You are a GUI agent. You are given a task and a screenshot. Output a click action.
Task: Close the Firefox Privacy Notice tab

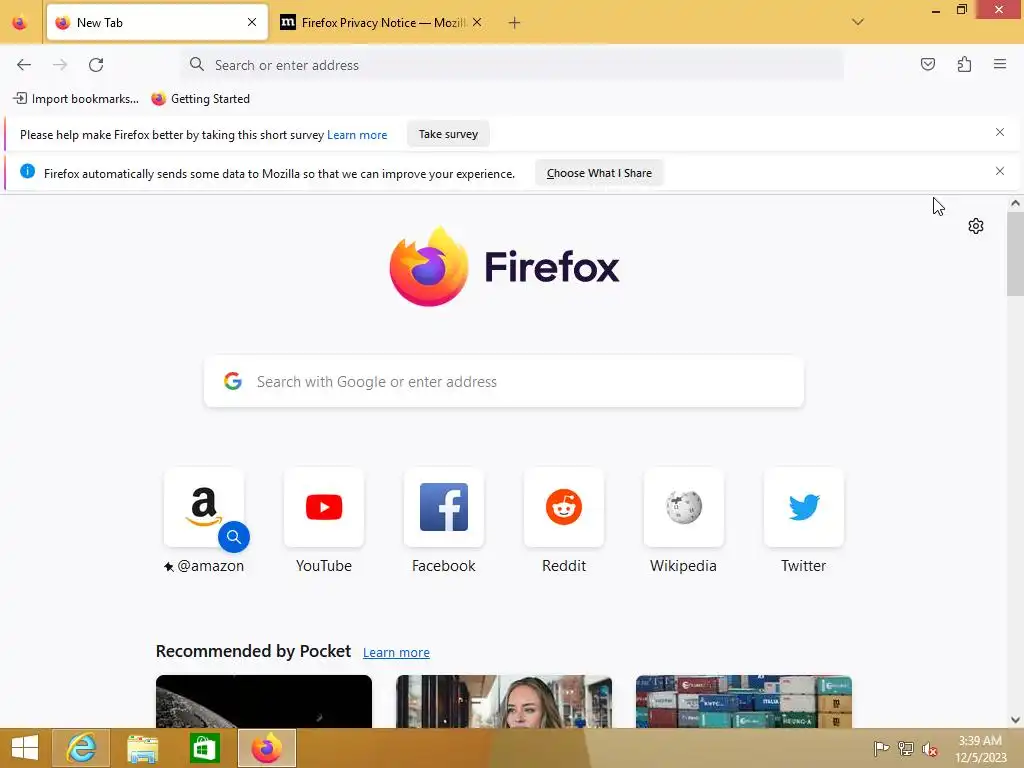point(477,23)
